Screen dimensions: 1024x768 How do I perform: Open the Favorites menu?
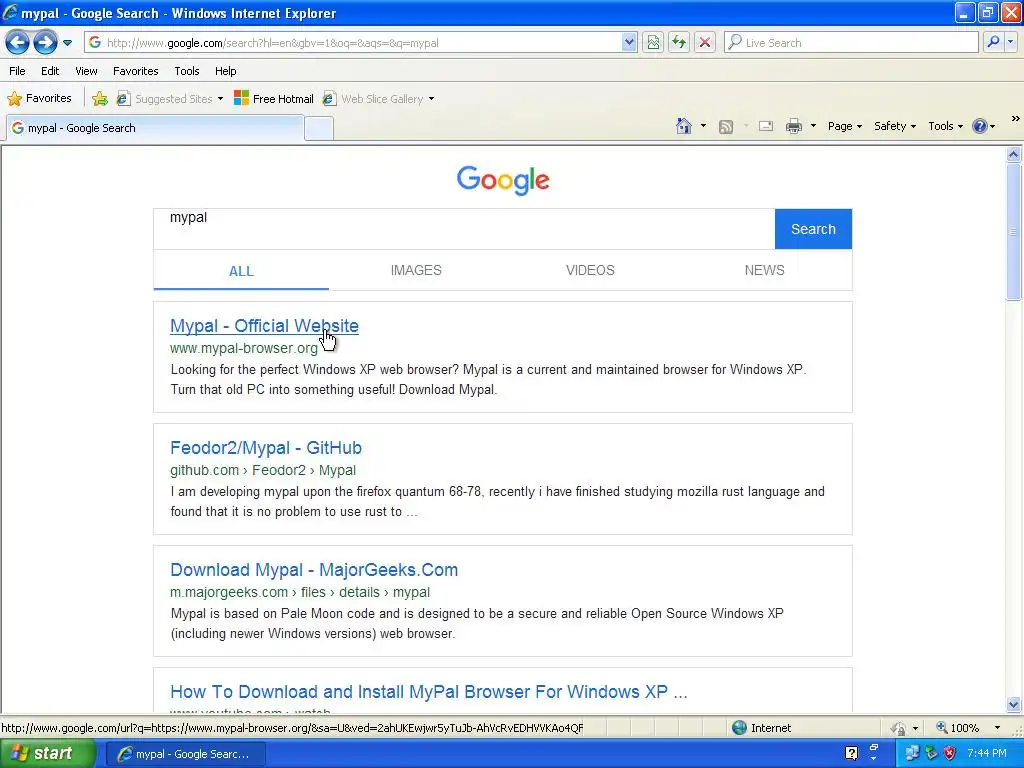(136, 71)
